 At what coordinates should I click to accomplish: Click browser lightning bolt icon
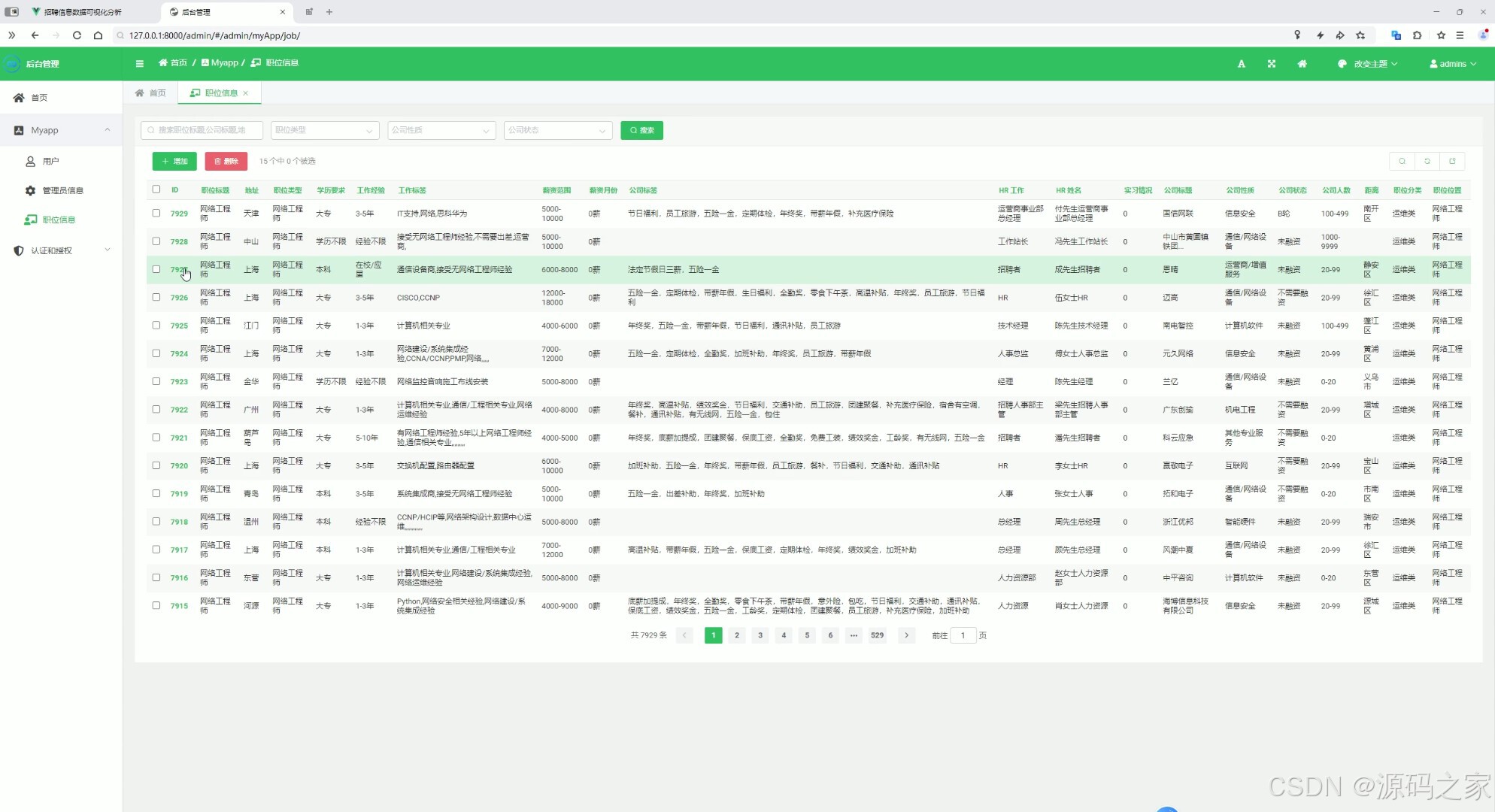point(1320,35)
